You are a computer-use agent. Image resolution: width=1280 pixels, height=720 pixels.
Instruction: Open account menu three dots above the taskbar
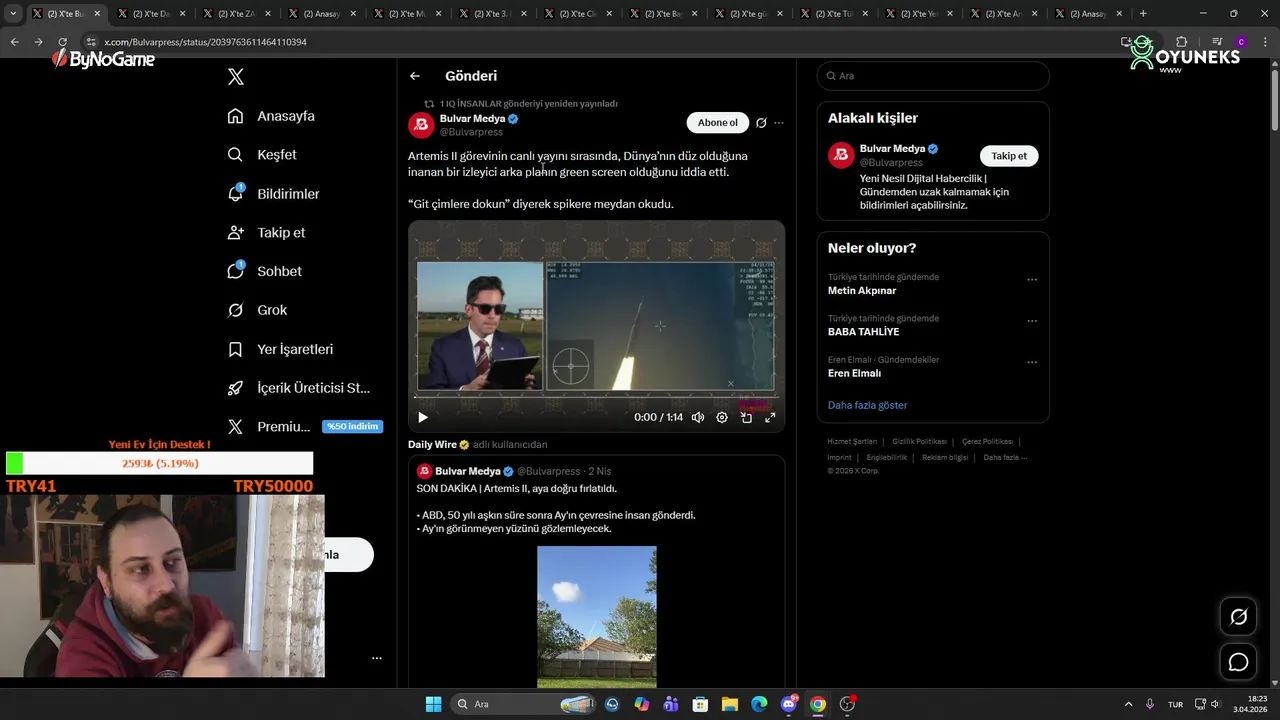pos(377,658)
